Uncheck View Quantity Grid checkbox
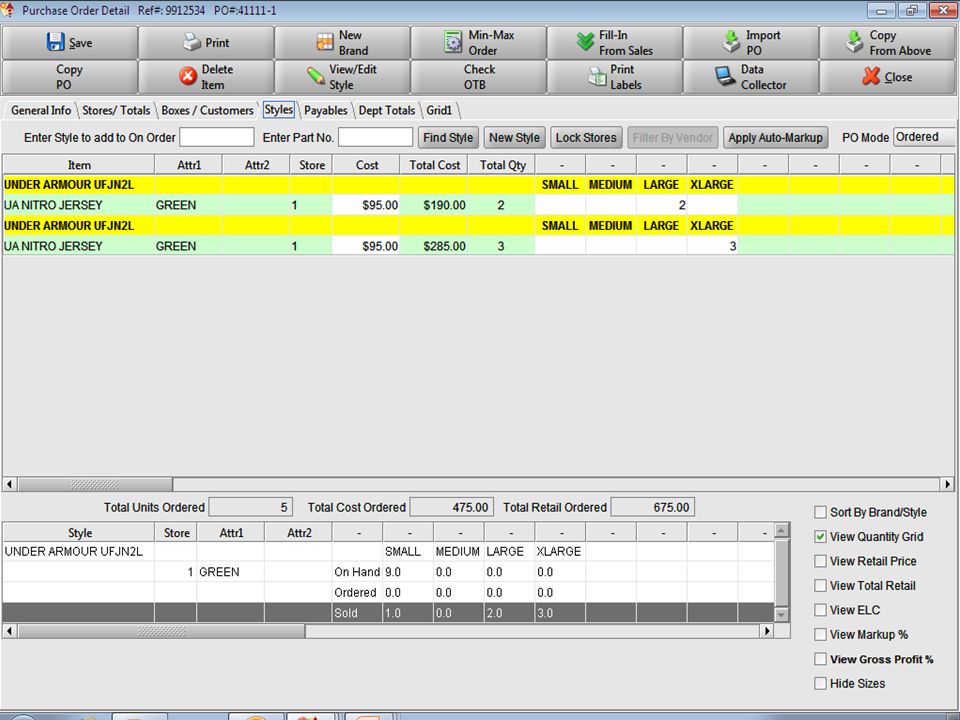Image resolution: width=960 pixels, height=720 pixels. [820, 536]
